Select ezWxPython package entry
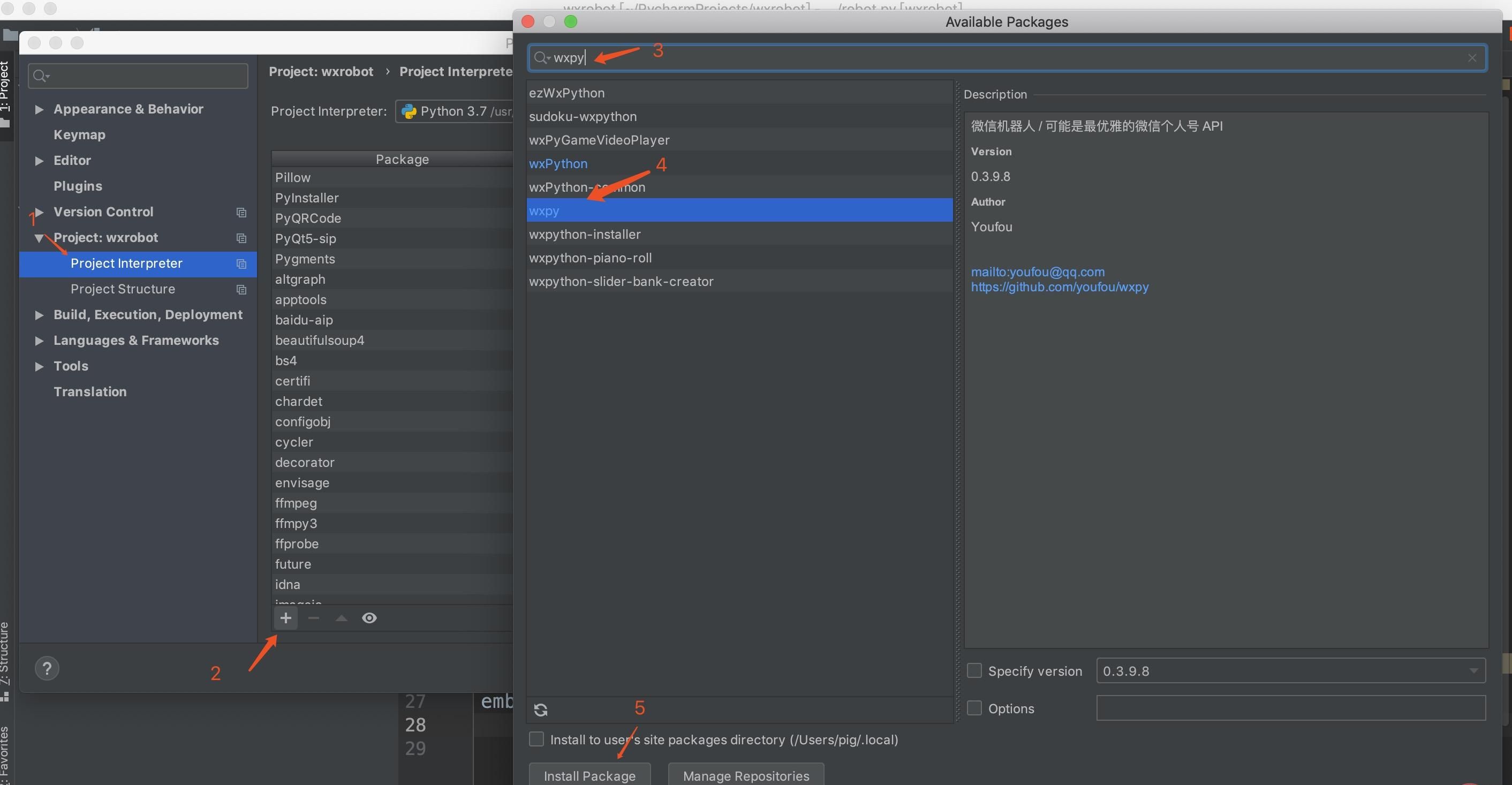This screenshot has width=1512, height=785. tap(739, 93)
